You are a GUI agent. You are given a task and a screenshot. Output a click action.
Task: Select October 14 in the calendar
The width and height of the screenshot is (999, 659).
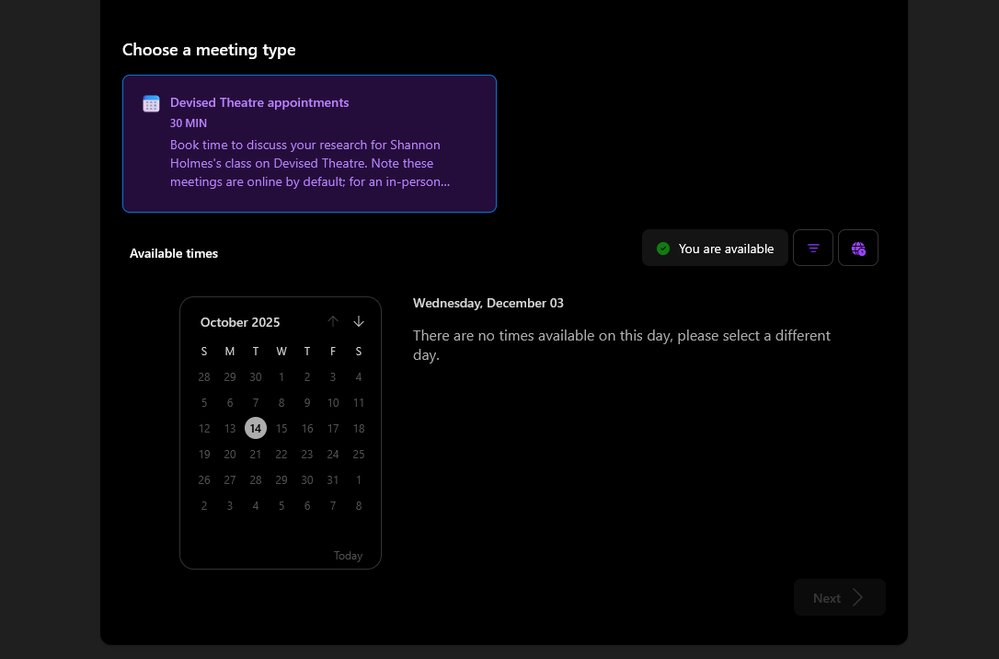(x=255, y=428)
